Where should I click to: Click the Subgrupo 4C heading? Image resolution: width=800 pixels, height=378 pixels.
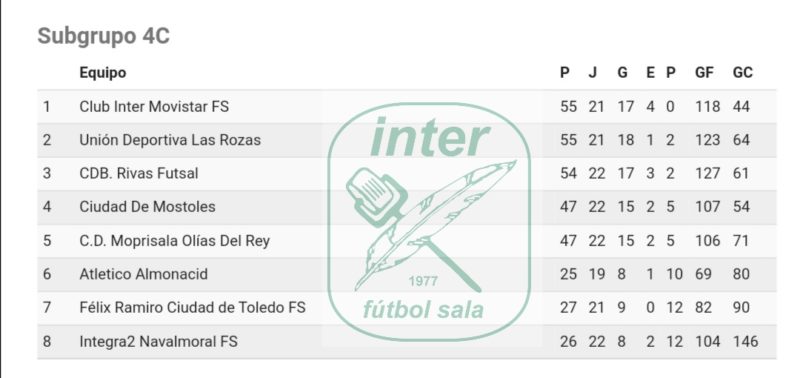104,36
